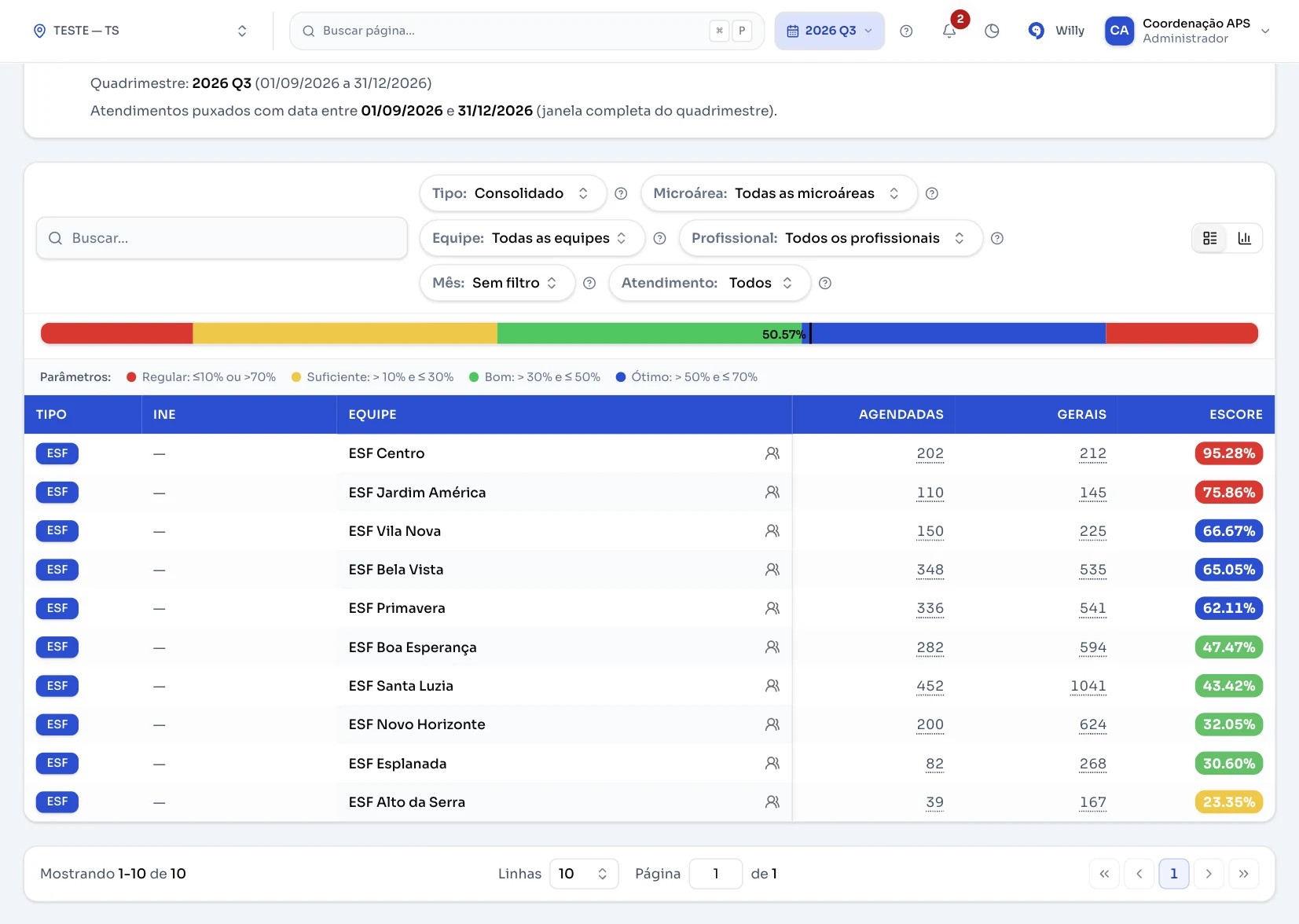View team members of ESF Centro
Viewport: 1299px width, 924px height.
click(x=772, y=453)
